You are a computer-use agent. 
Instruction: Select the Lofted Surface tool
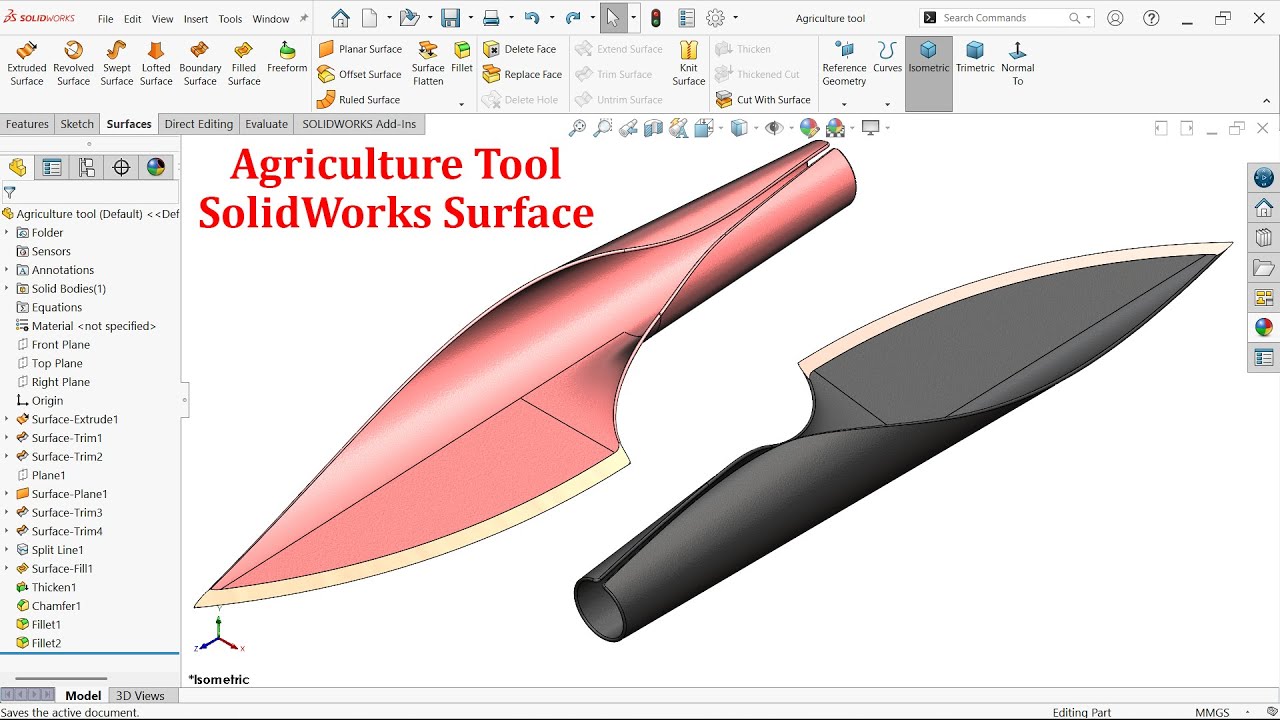tap(156, 63)
